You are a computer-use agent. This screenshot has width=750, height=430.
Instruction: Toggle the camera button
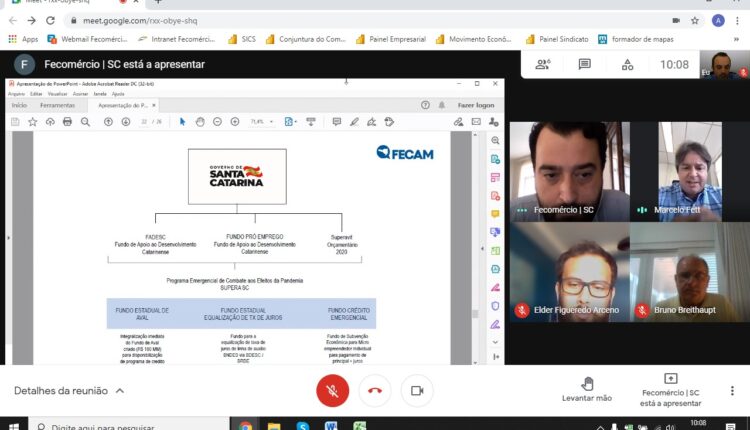417,391
